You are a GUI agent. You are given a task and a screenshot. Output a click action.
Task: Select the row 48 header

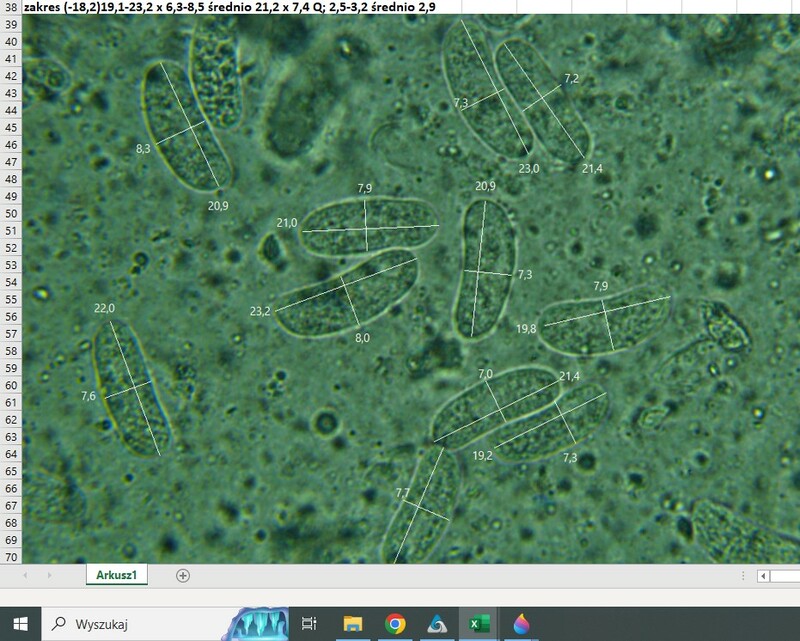(11, 179)
